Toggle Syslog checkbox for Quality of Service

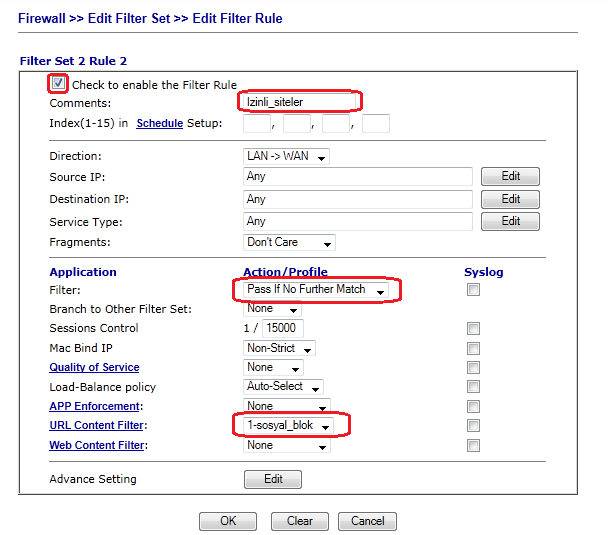(x=473, y=368)
